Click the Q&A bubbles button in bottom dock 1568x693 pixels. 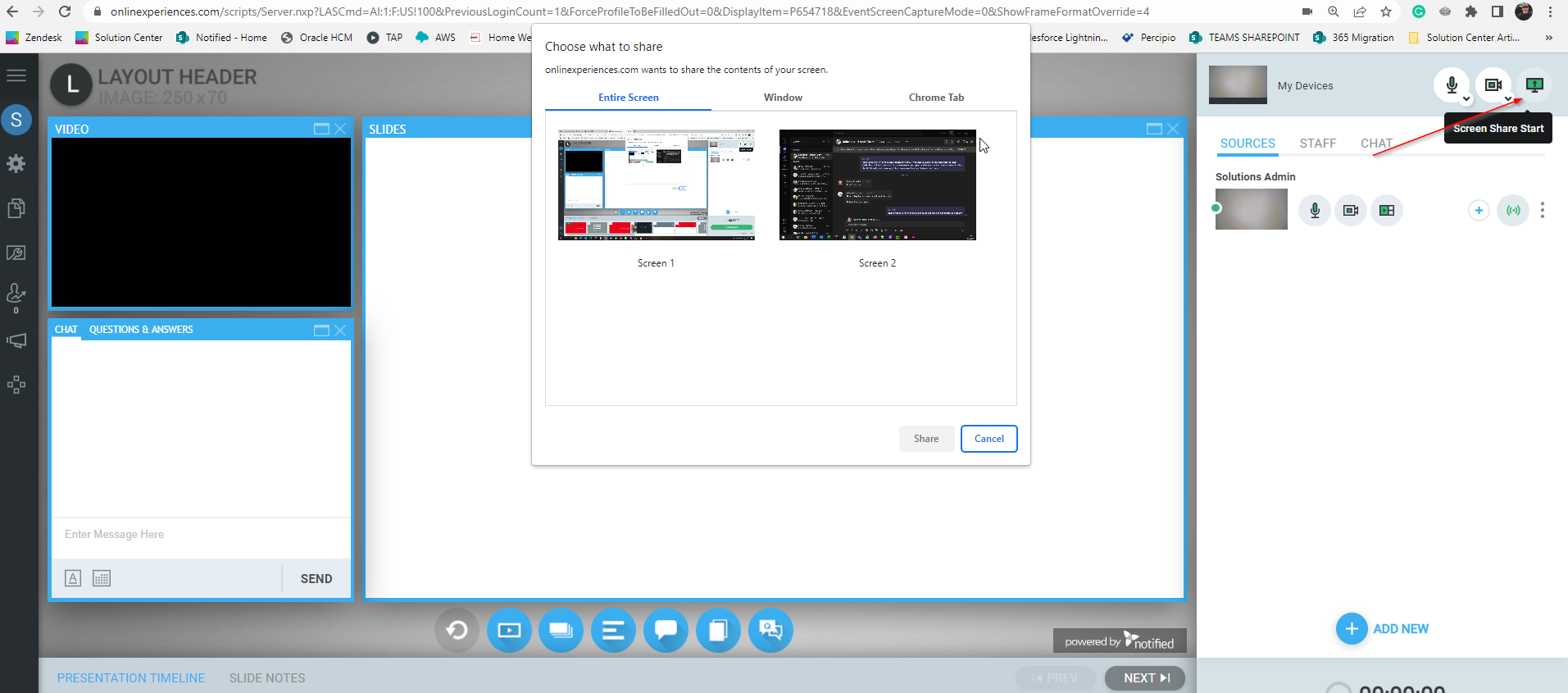(770, 630)
